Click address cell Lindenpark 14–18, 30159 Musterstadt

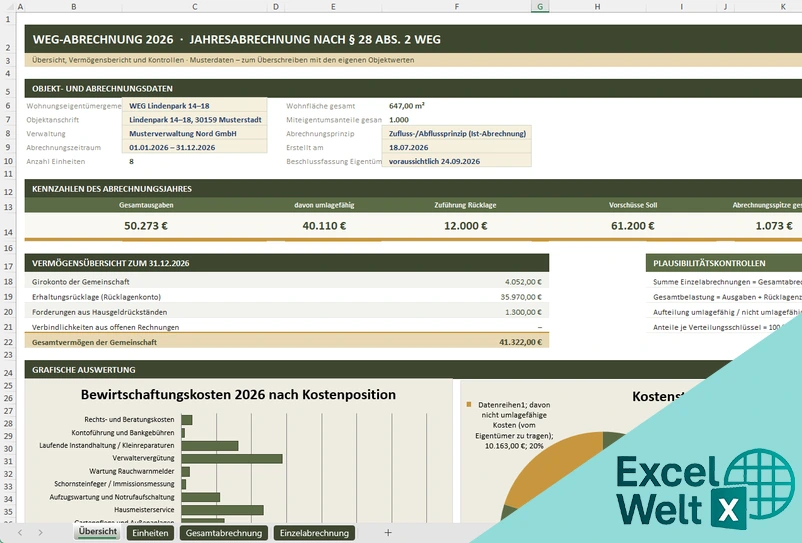click(194, 120)
